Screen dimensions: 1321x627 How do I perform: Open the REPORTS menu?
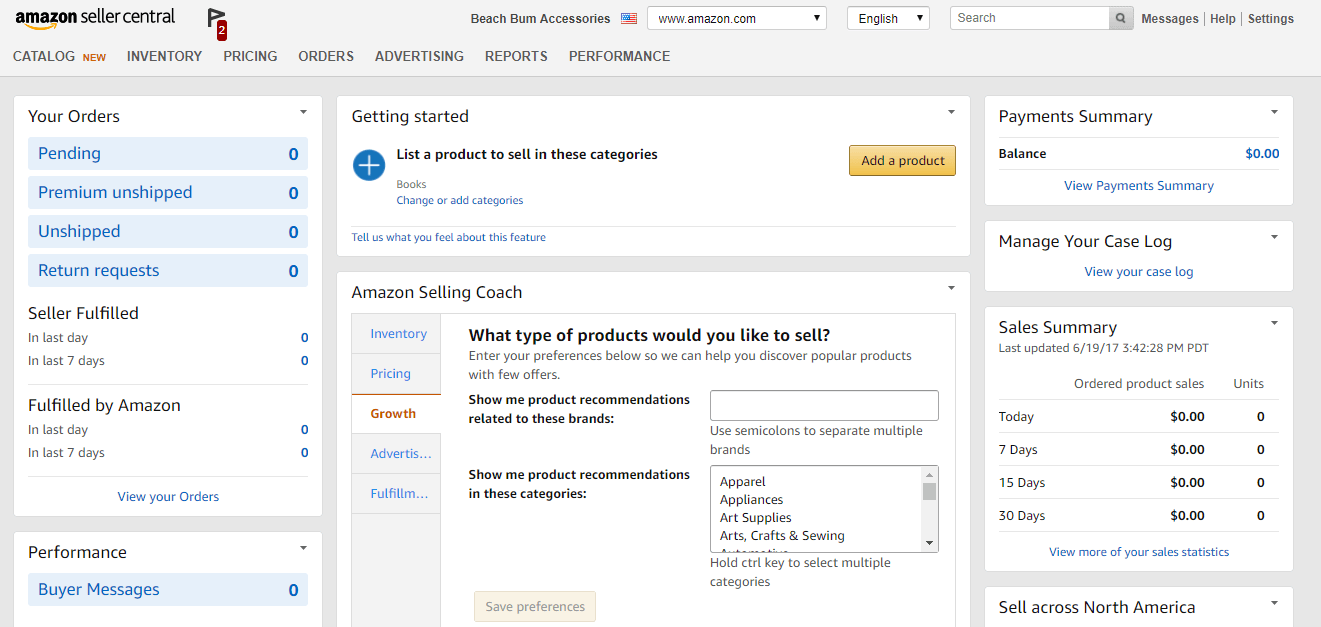516,56
